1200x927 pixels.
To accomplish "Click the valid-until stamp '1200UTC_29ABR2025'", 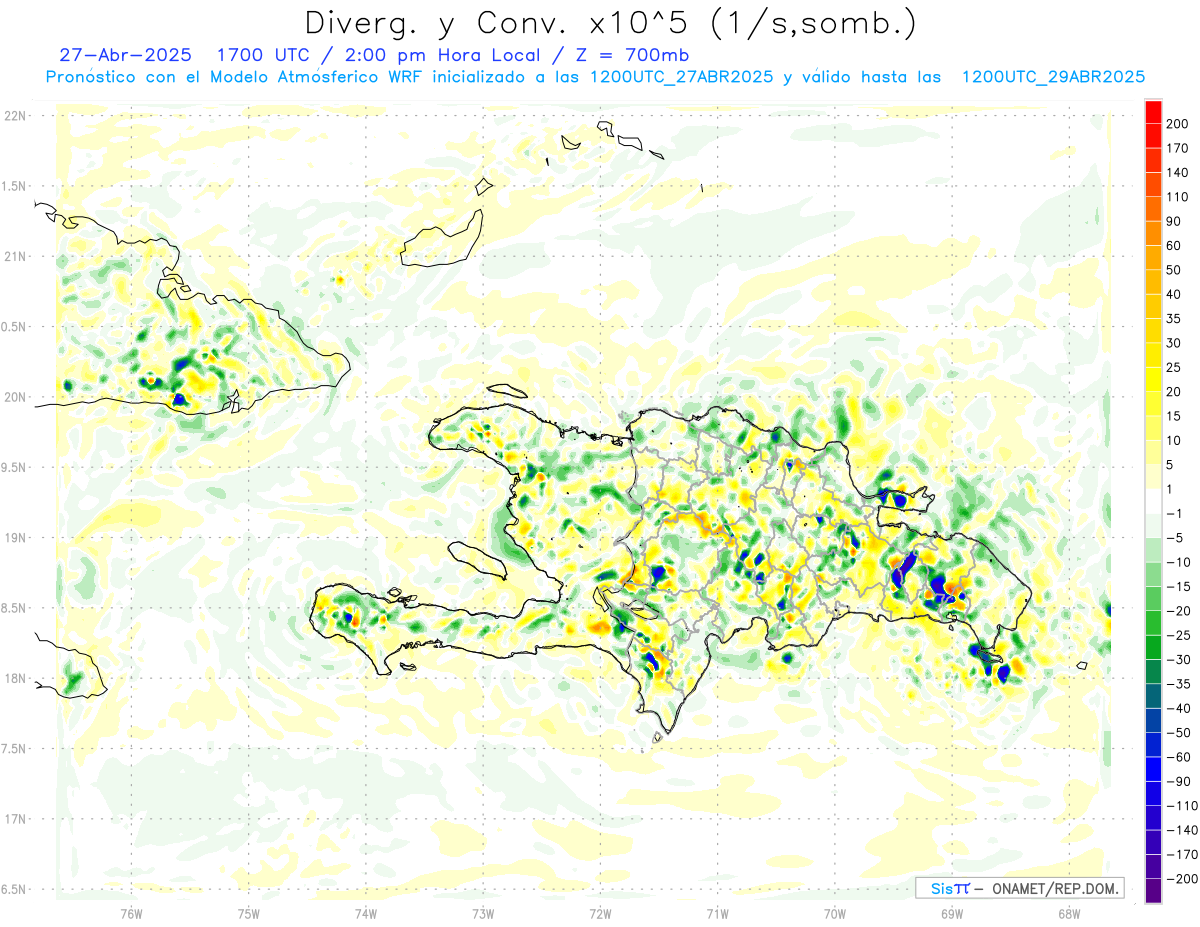I will (x=1052, y=77).
